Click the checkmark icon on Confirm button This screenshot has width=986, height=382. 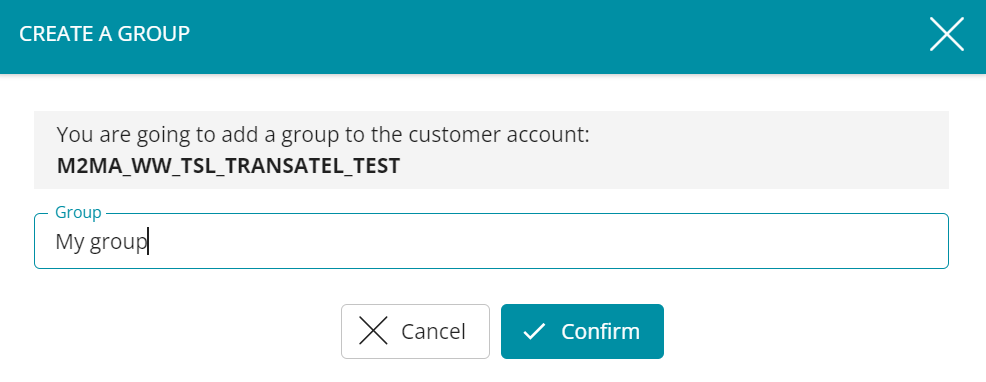534,332
